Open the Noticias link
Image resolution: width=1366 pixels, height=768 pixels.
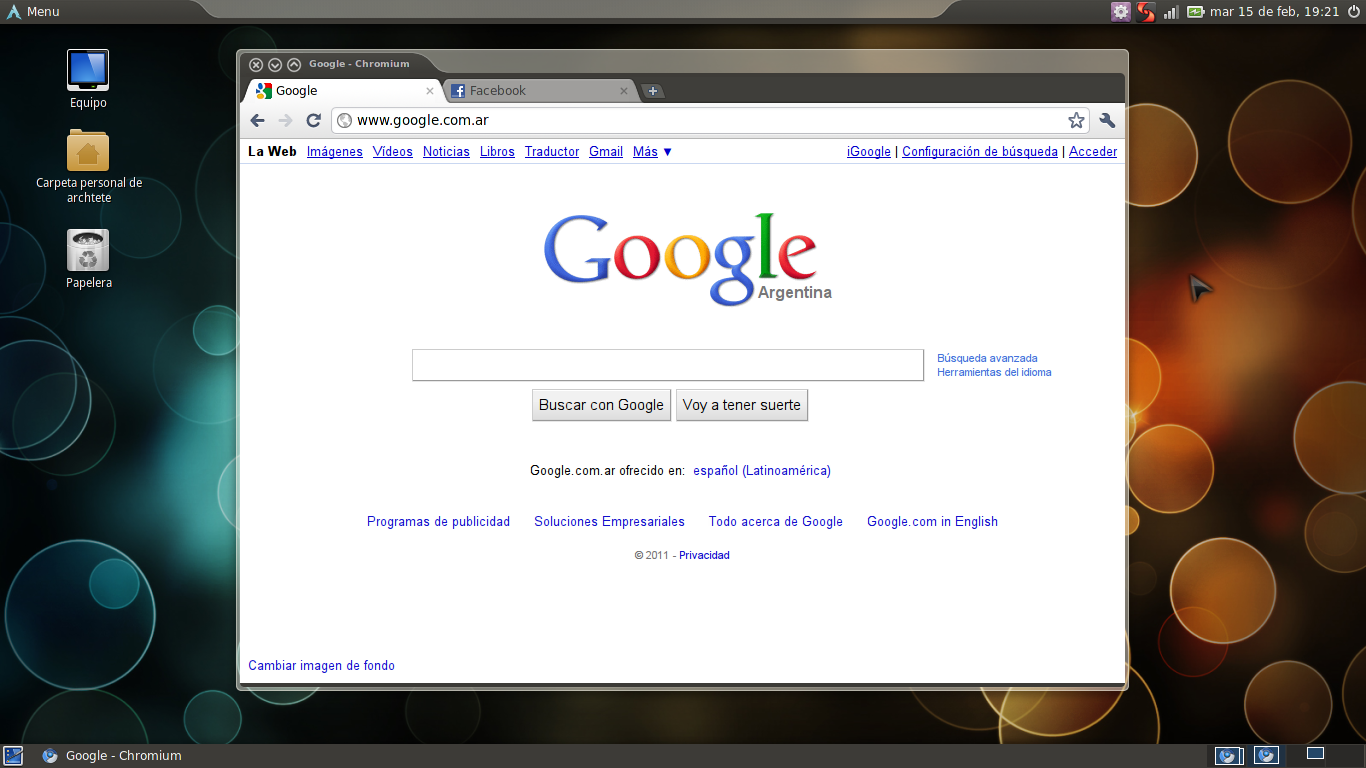pos(446,152)
